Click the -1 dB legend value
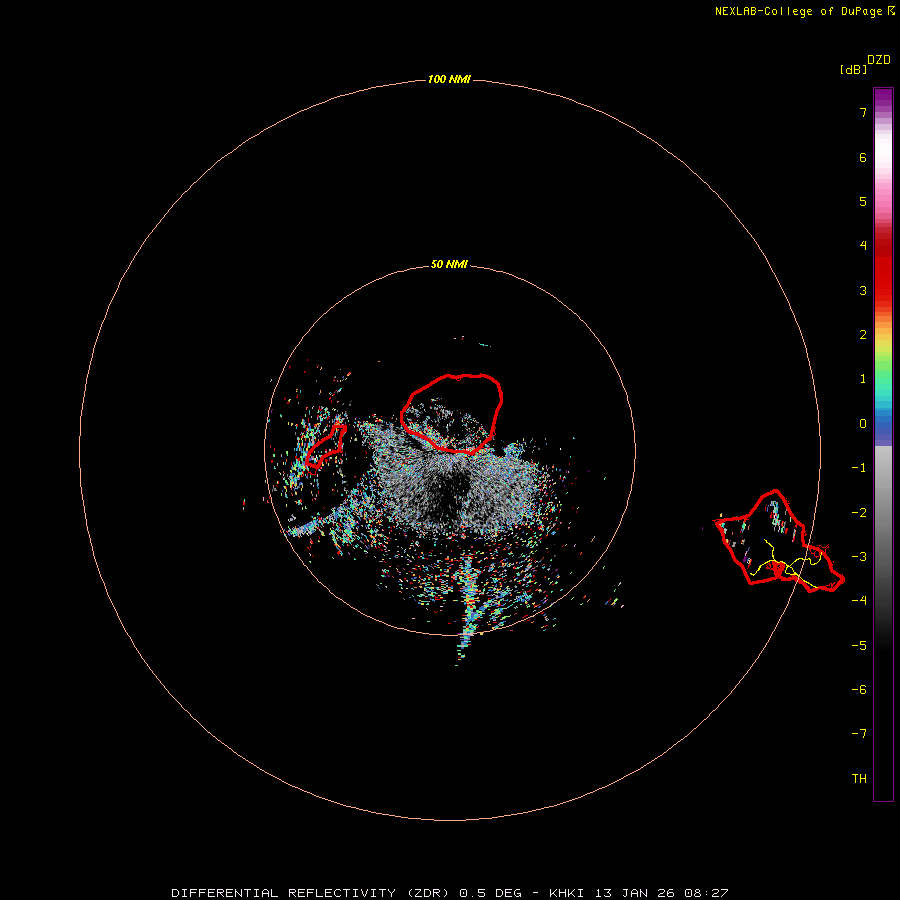 [859, 468]
